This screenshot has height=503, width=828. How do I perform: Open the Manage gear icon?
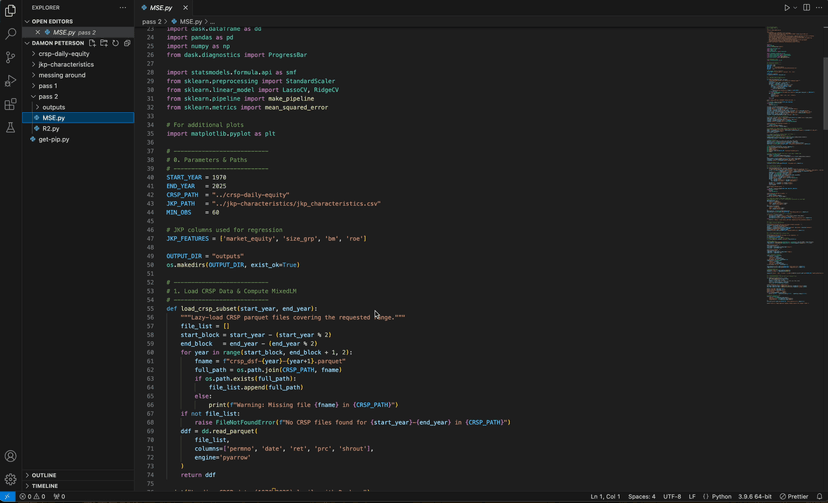pos(10,479)
